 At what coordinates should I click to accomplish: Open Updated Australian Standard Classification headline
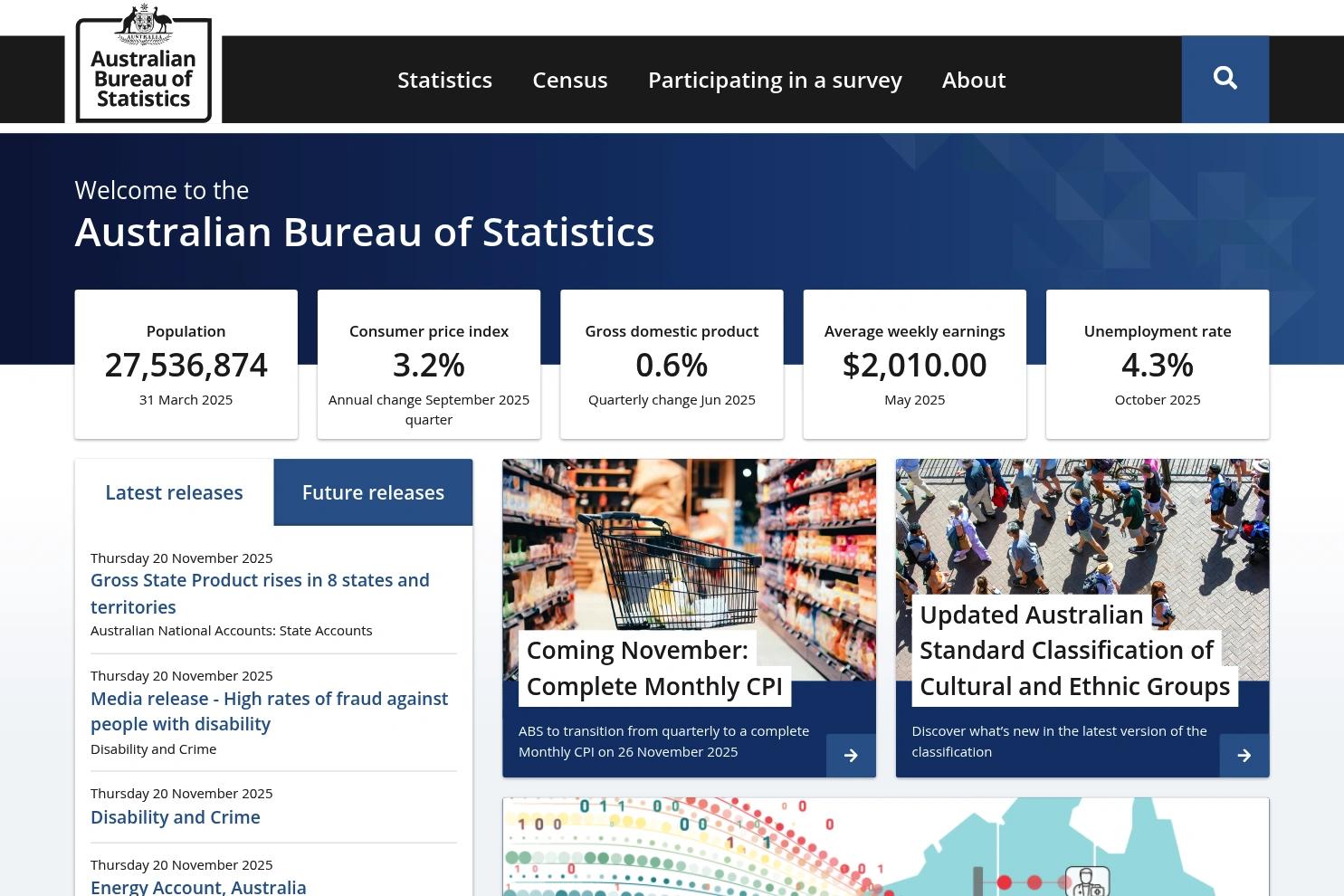coord(1074,650)
